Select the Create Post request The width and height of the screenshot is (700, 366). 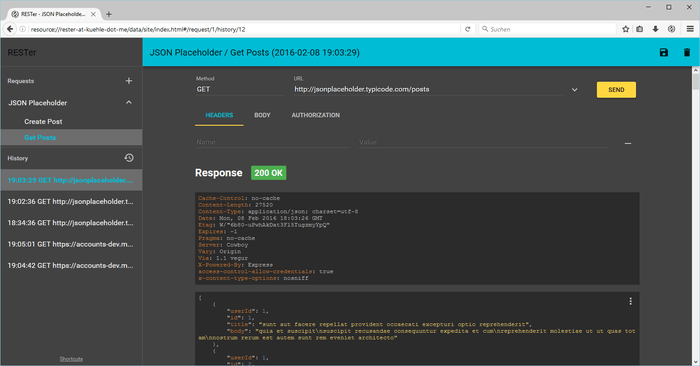pyautogui.click(x=43, y=121)
